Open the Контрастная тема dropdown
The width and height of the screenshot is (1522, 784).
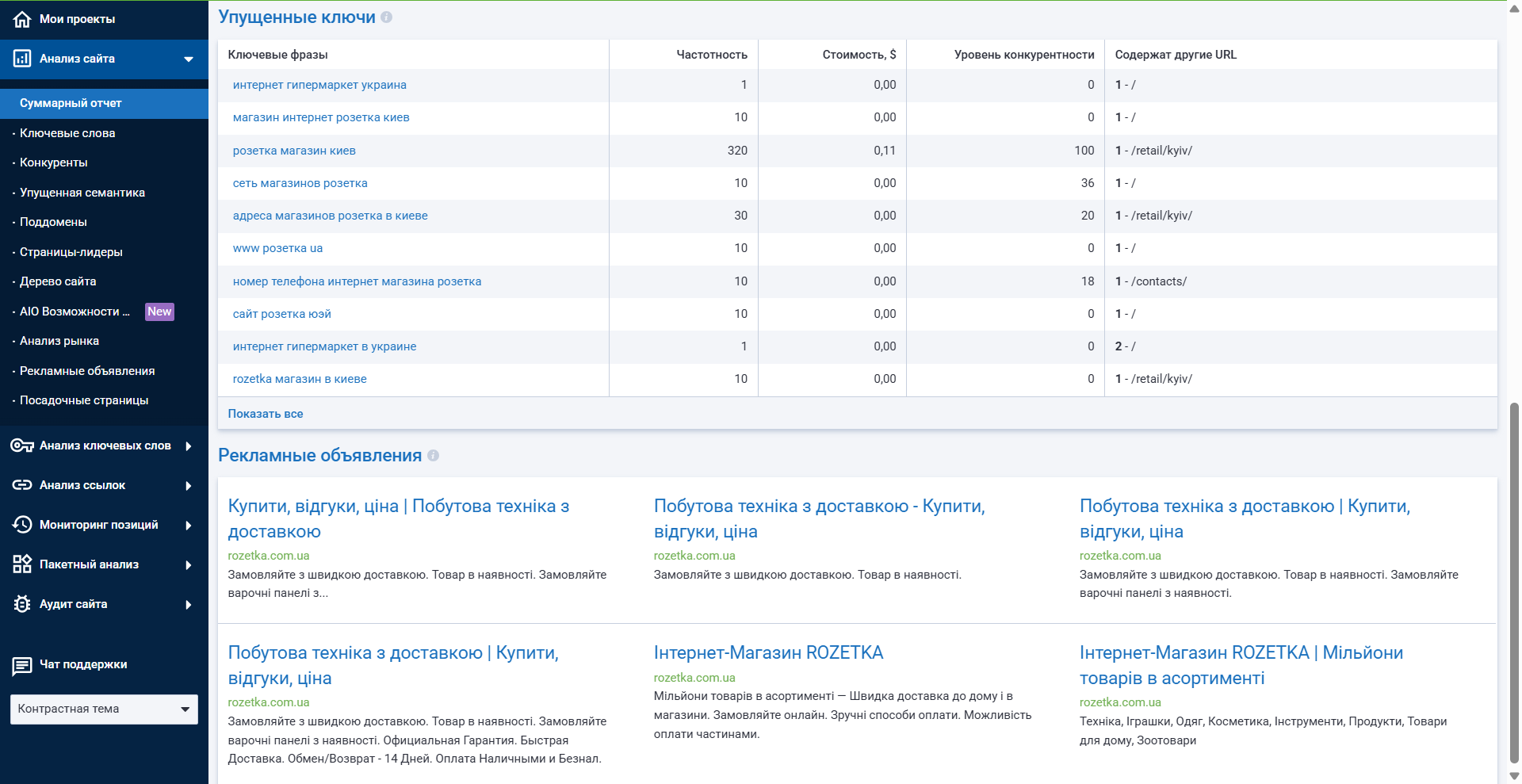(x=104, y=709)
